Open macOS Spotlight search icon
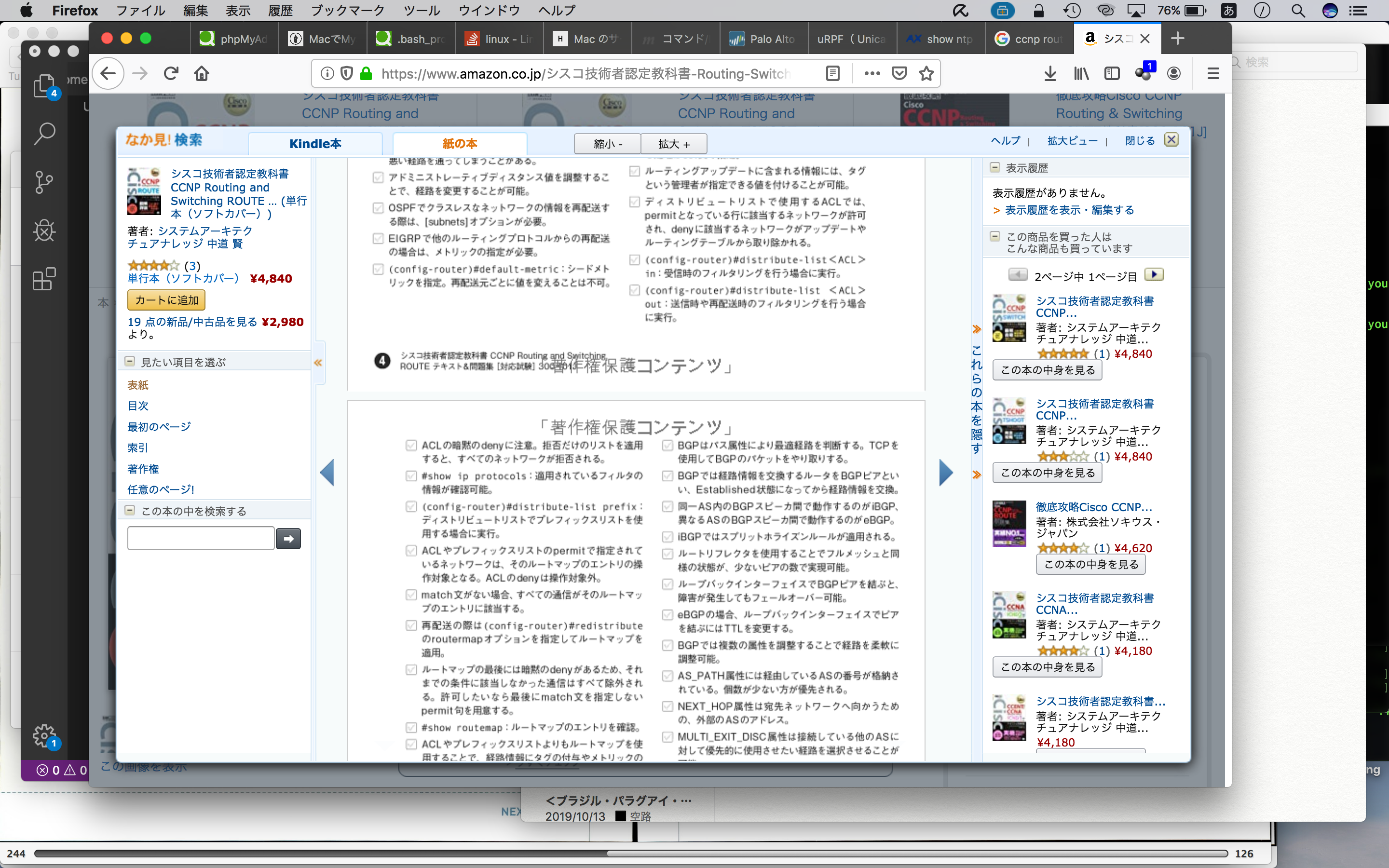1389x868 pixels. tap(1298, 10)
